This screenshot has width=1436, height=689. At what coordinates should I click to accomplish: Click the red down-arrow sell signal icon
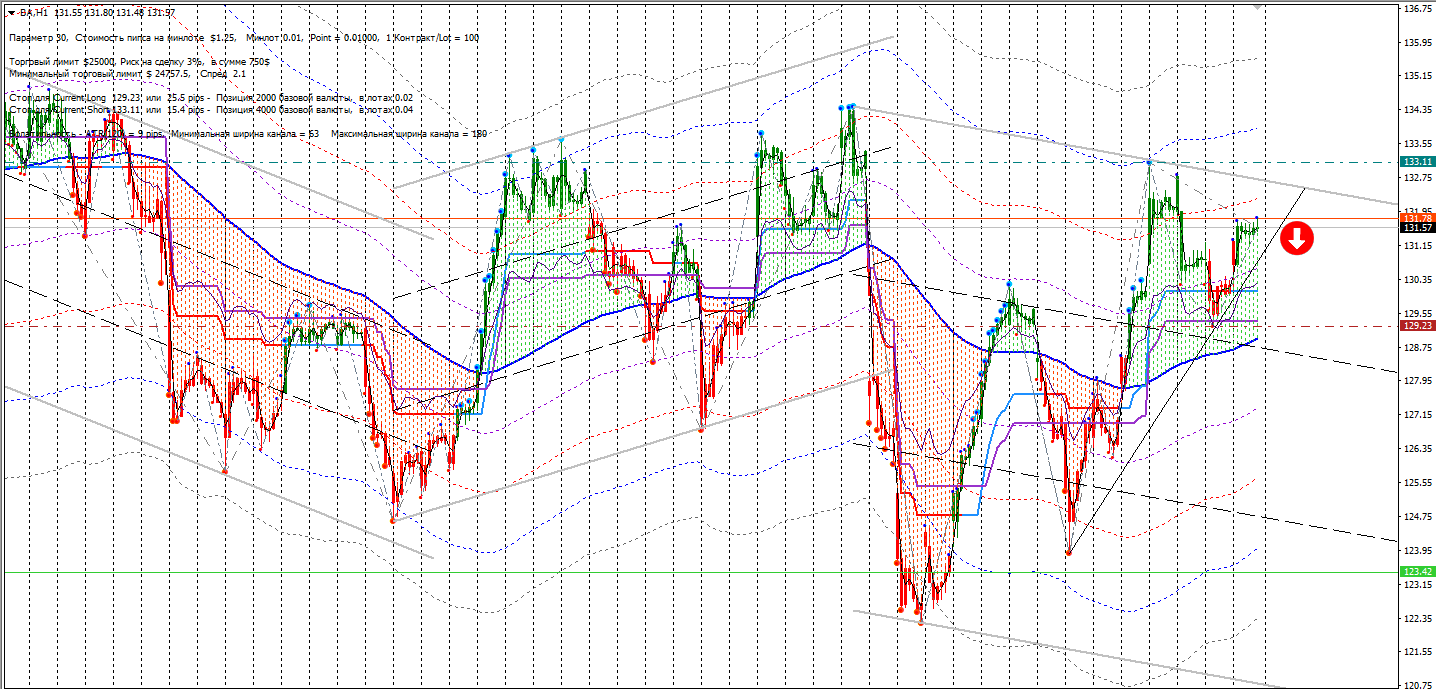tap(1296, 238)
